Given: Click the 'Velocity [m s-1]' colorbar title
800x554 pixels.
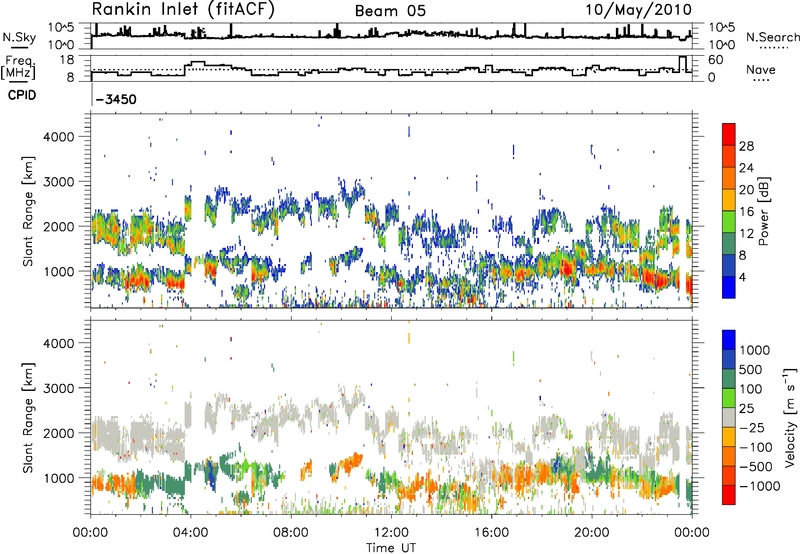Looking at the screenshot, I should (x=790, y=417).
